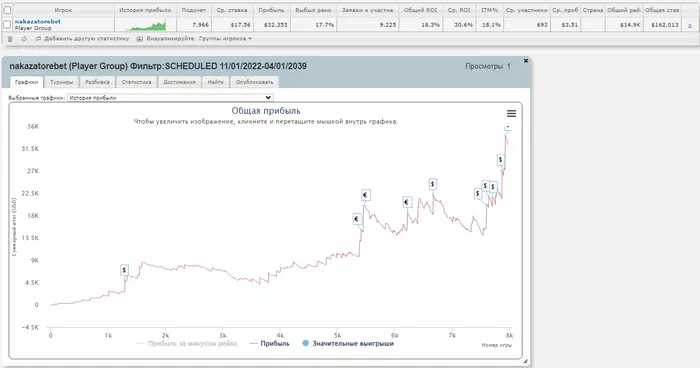Sort by the История прибыли column header
This screenshot has width=700, height=368.
(x=145, y=10)
